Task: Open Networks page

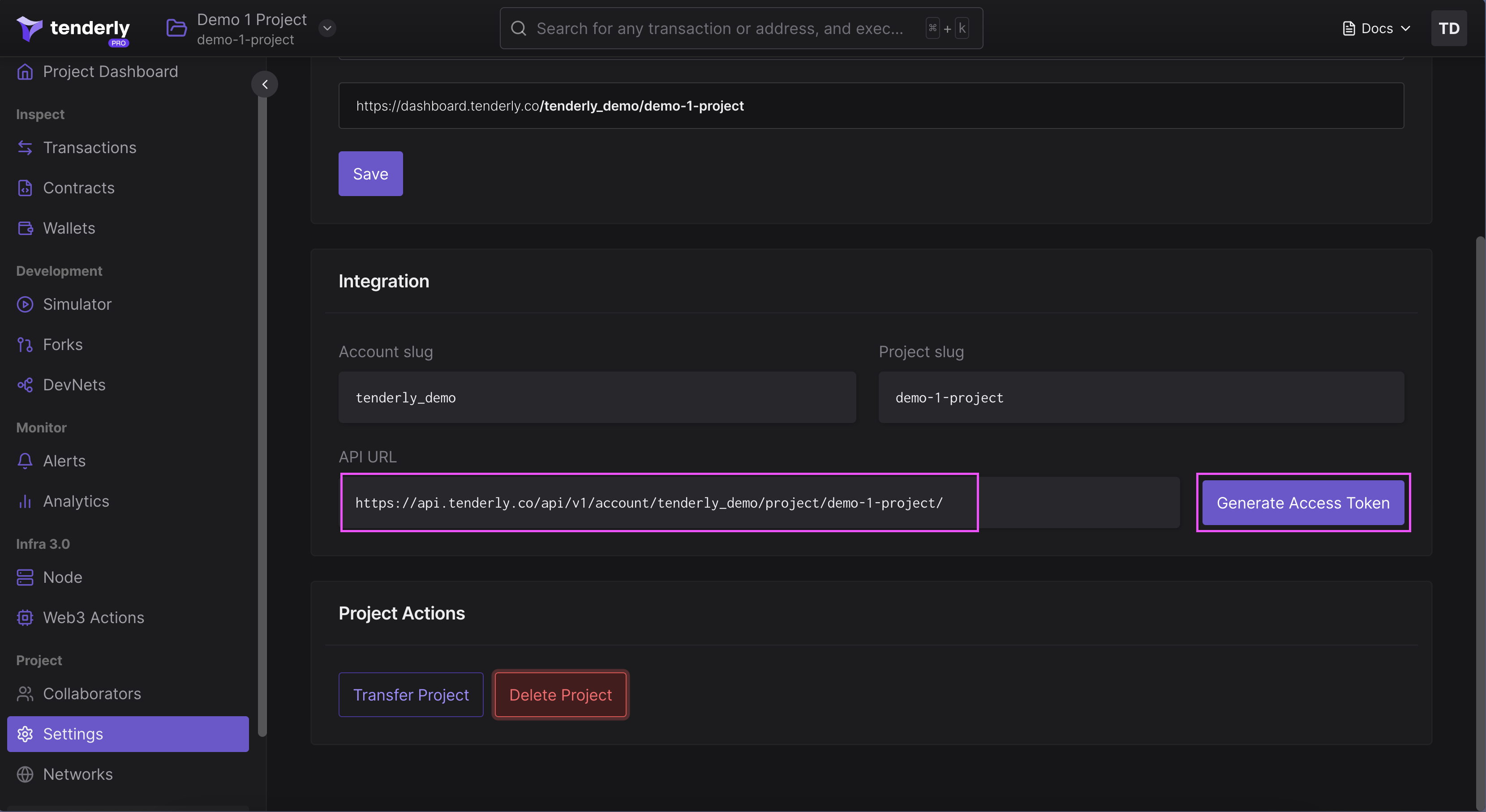Action: click(x=78, y=774)
